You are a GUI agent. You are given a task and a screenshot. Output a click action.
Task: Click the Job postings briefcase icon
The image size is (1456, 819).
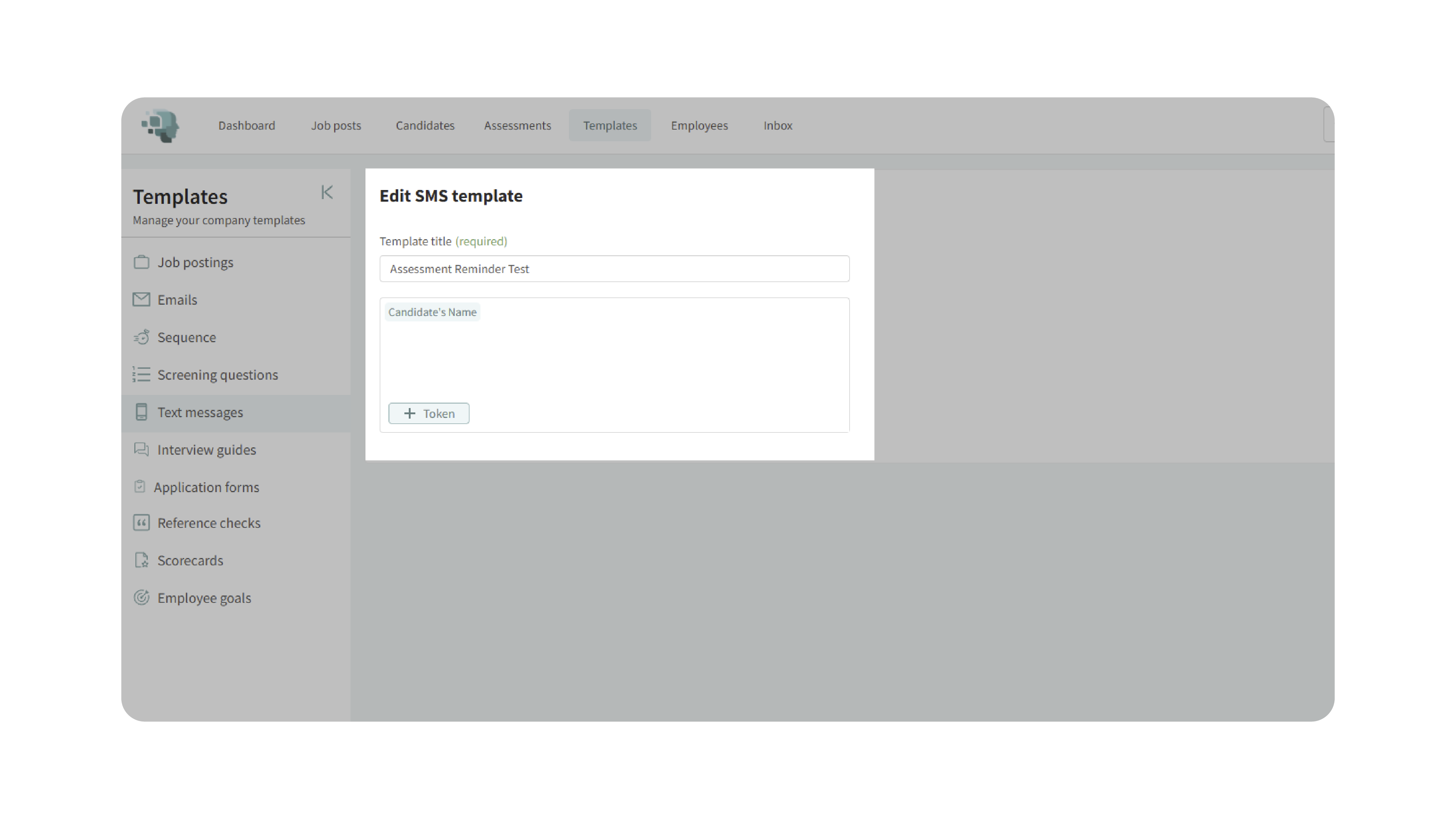click(x=141, y=262)
